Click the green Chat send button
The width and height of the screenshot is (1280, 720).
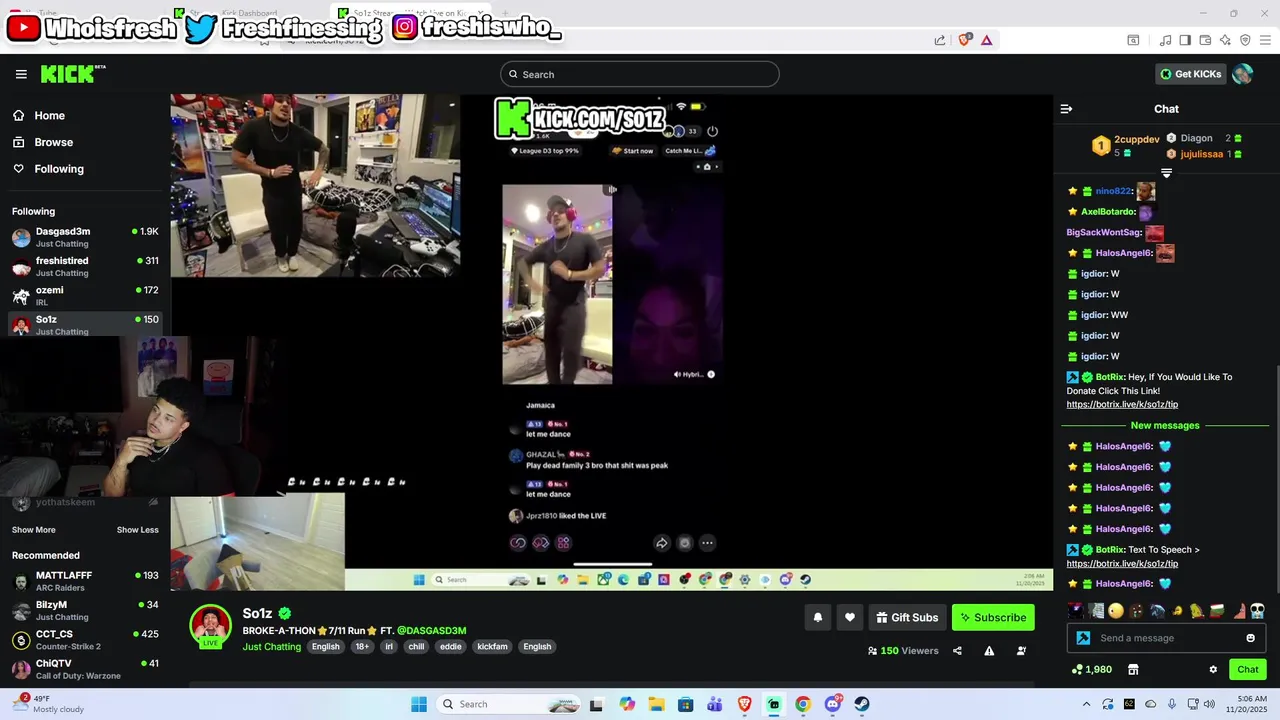[x=1248, y=670]
